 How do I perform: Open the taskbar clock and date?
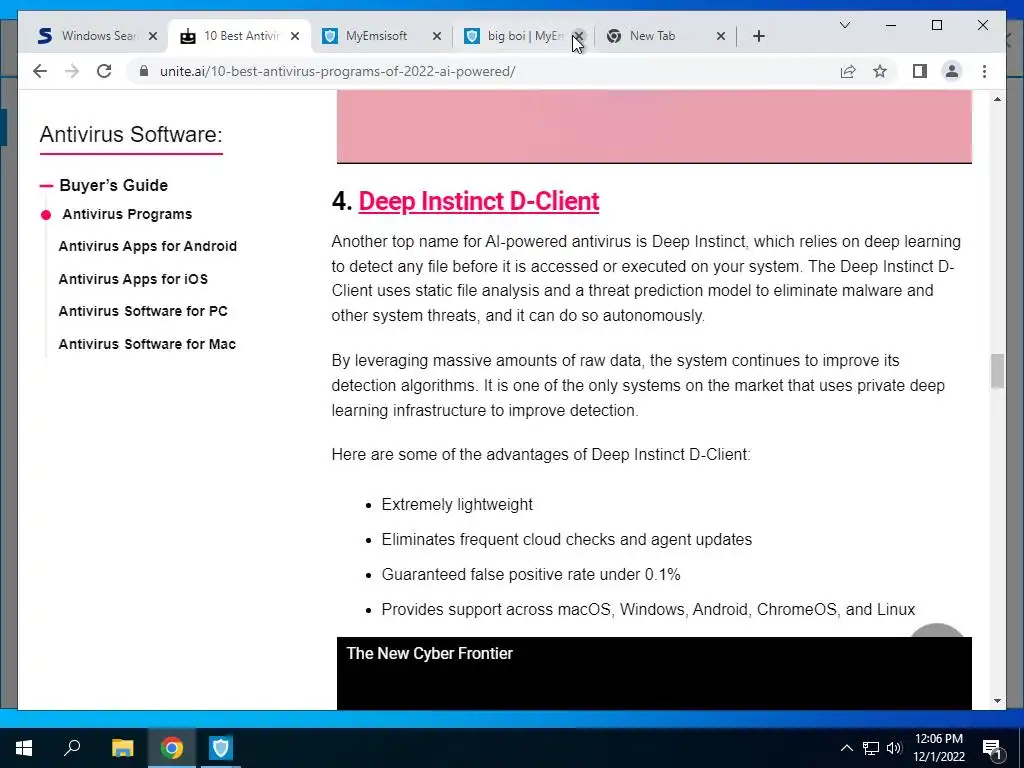coord(938,748)
